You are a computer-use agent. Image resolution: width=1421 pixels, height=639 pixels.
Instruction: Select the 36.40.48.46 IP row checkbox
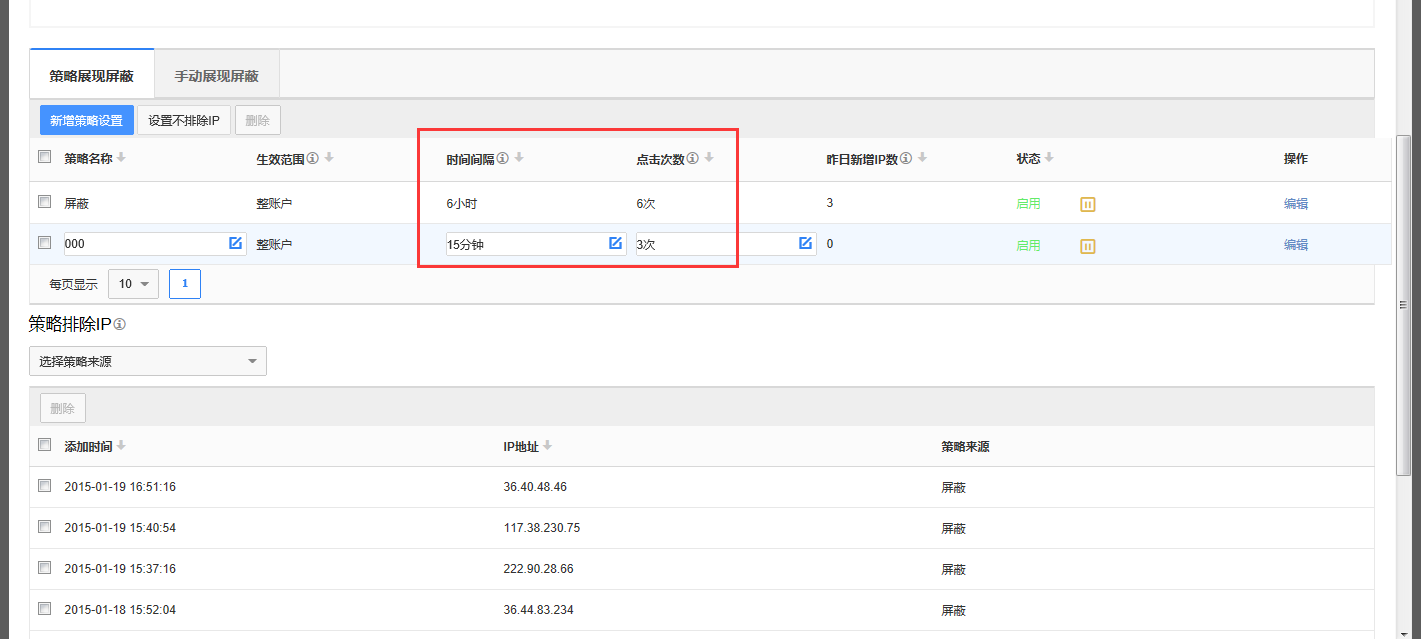click(44, 486)
